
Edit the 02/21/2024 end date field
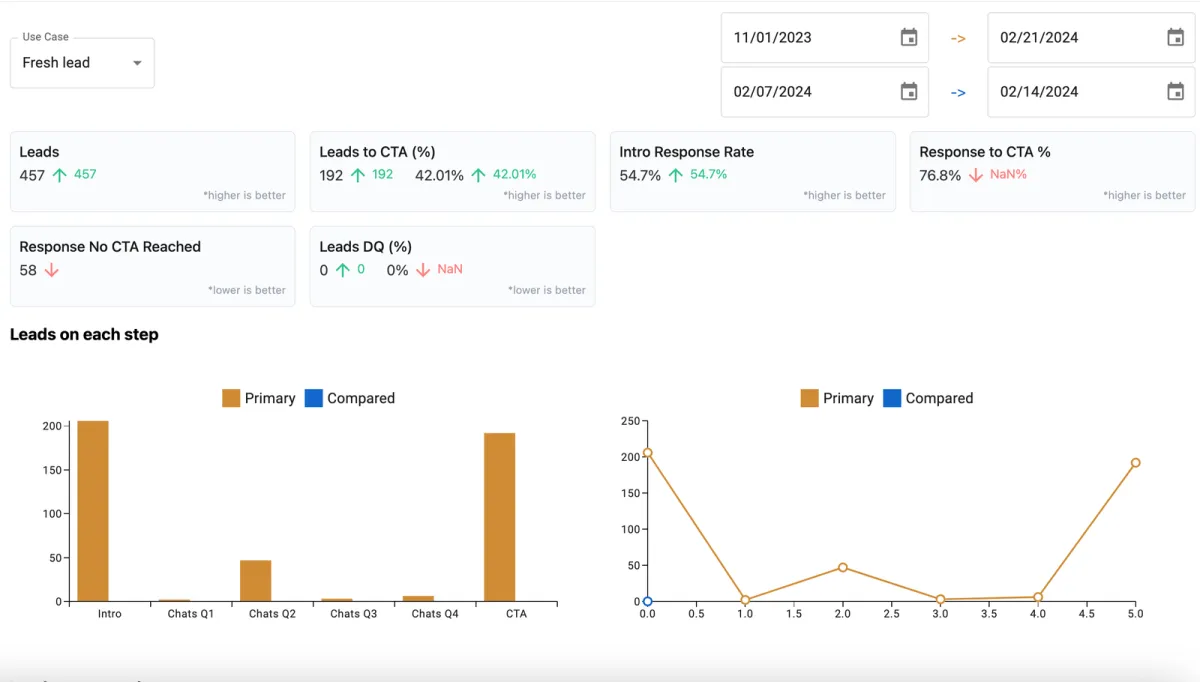tap(1091, 38)
